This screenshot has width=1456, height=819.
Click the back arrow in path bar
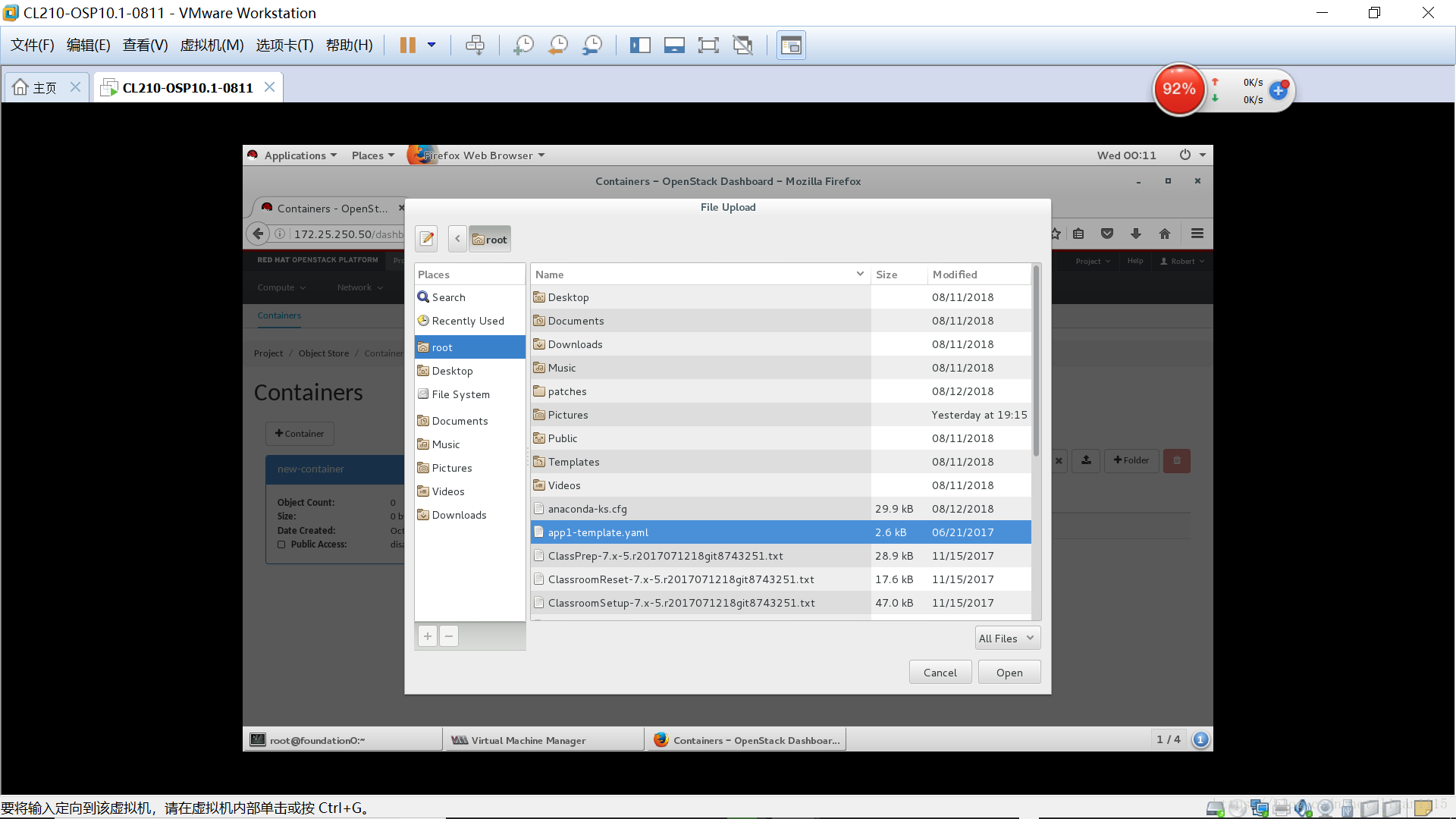(x=457, y=239)
